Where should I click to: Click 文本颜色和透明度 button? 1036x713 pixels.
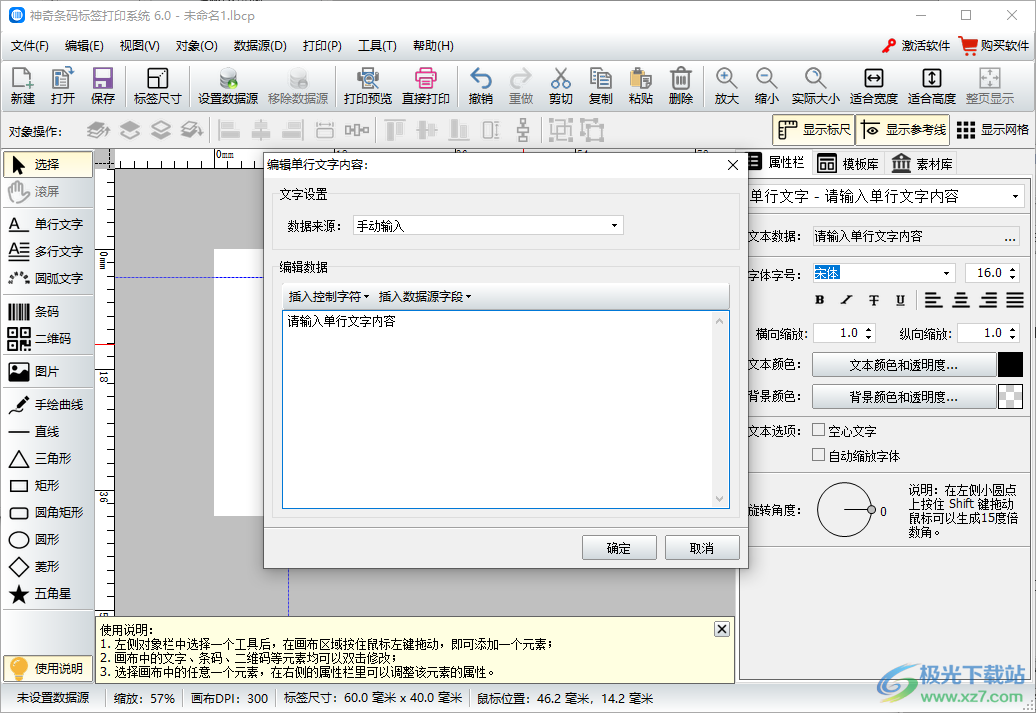pyautogui.click(x=903, y=365)
